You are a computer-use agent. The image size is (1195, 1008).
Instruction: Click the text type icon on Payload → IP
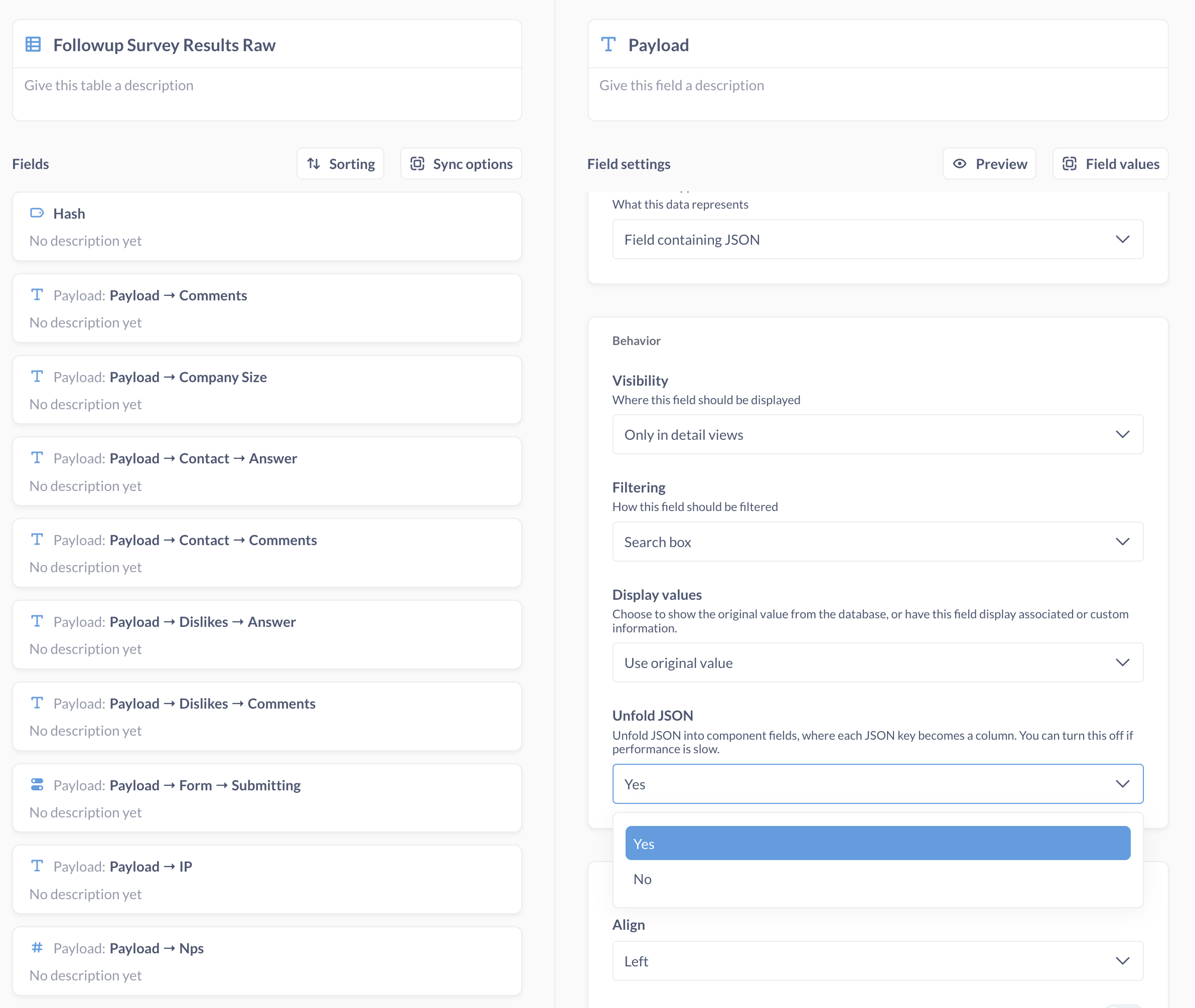tap(37, 866)
